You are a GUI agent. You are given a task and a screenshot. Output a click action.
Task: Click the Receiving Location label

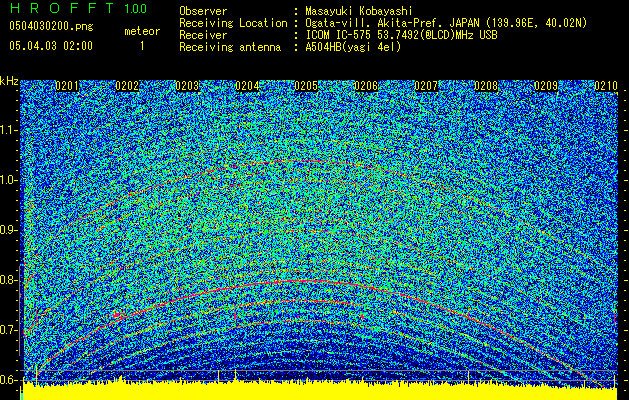(x=233, y=23)
